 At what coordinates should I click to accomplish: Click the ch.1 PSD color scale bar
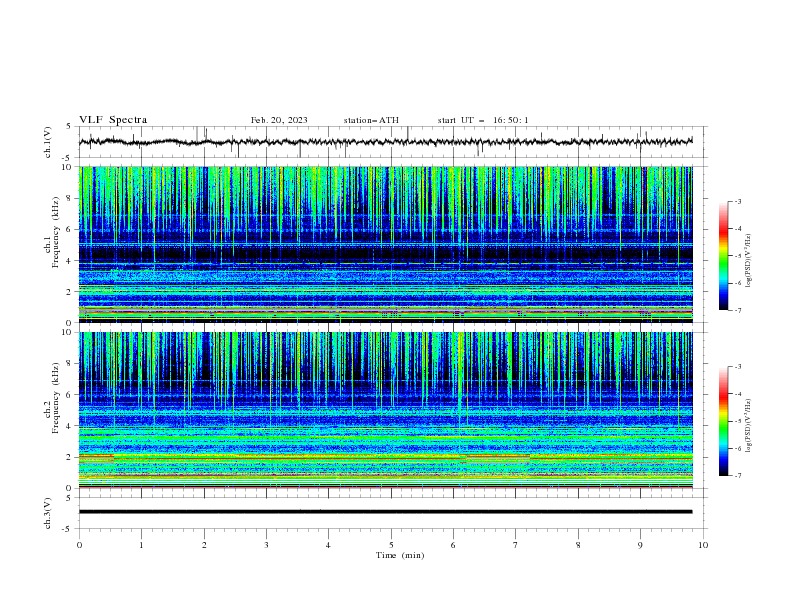click(723, 256)
